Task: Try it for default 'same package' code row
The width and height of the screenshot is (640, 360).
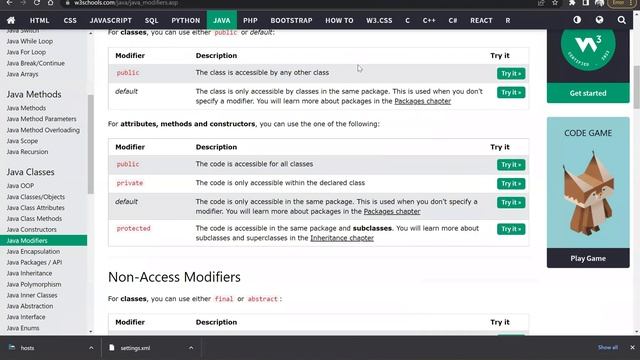Action: click(x=511, y=202)
